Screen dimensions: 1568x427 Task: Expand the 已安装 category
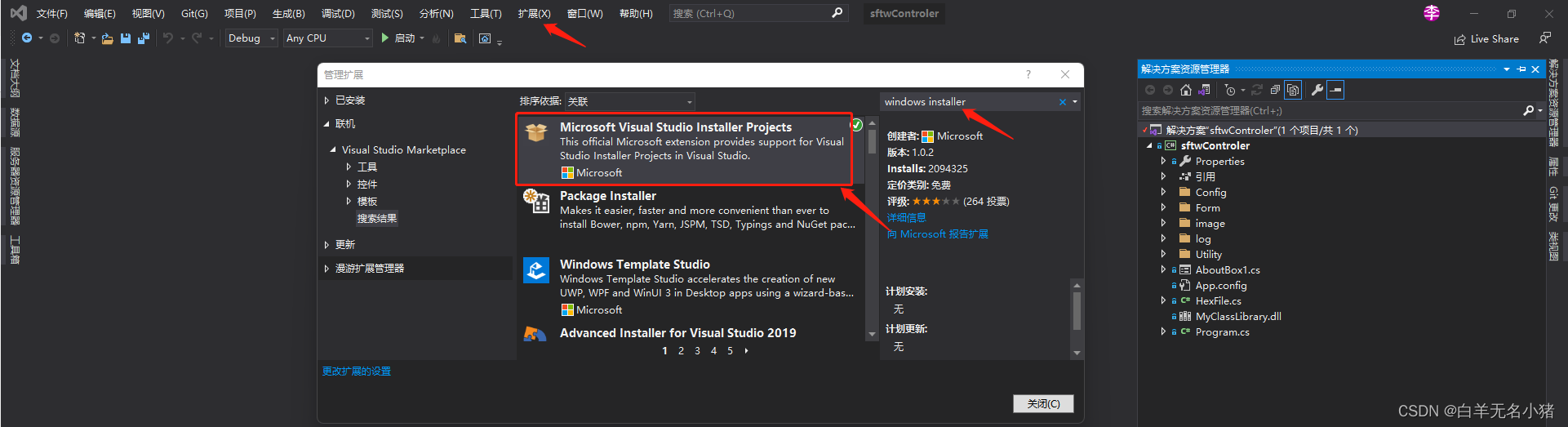click(x=326, y=100)
